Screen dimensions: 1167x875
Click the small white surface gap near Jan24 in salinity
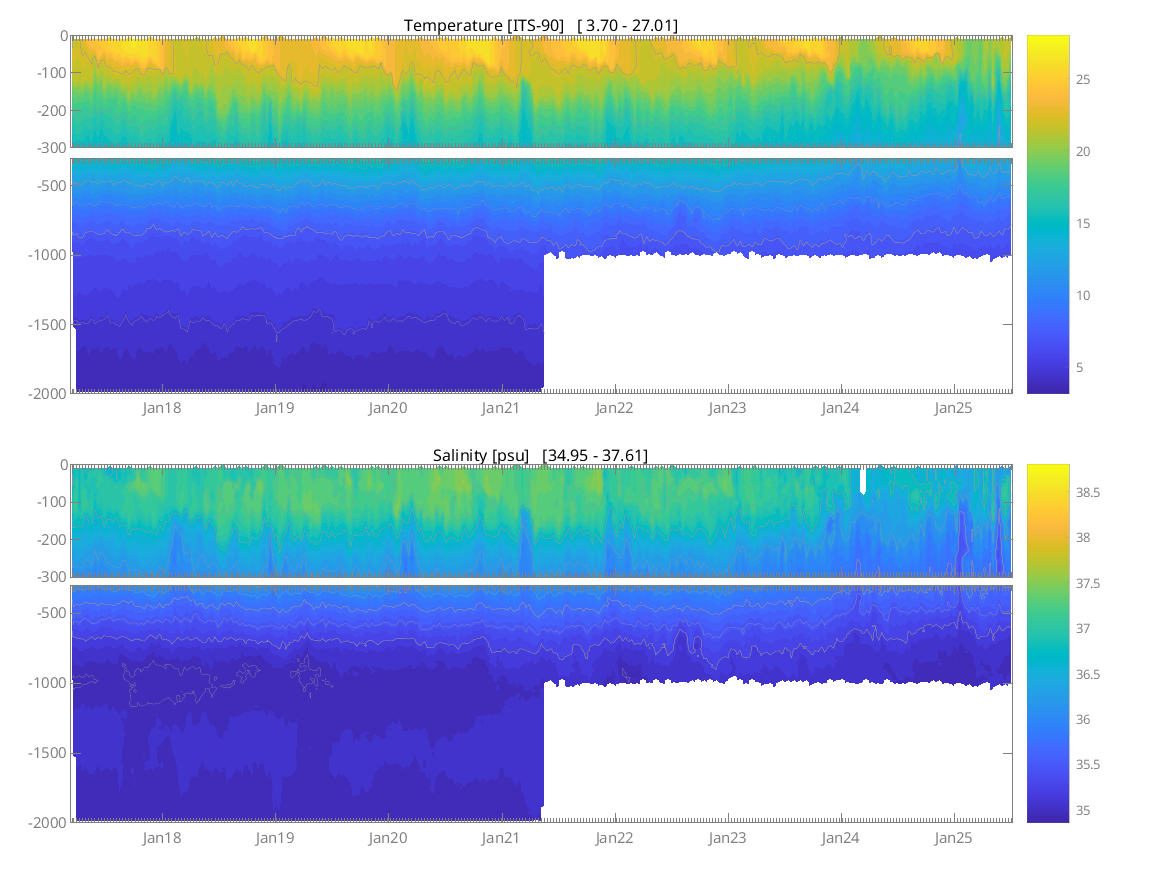[x=863, y=481]
